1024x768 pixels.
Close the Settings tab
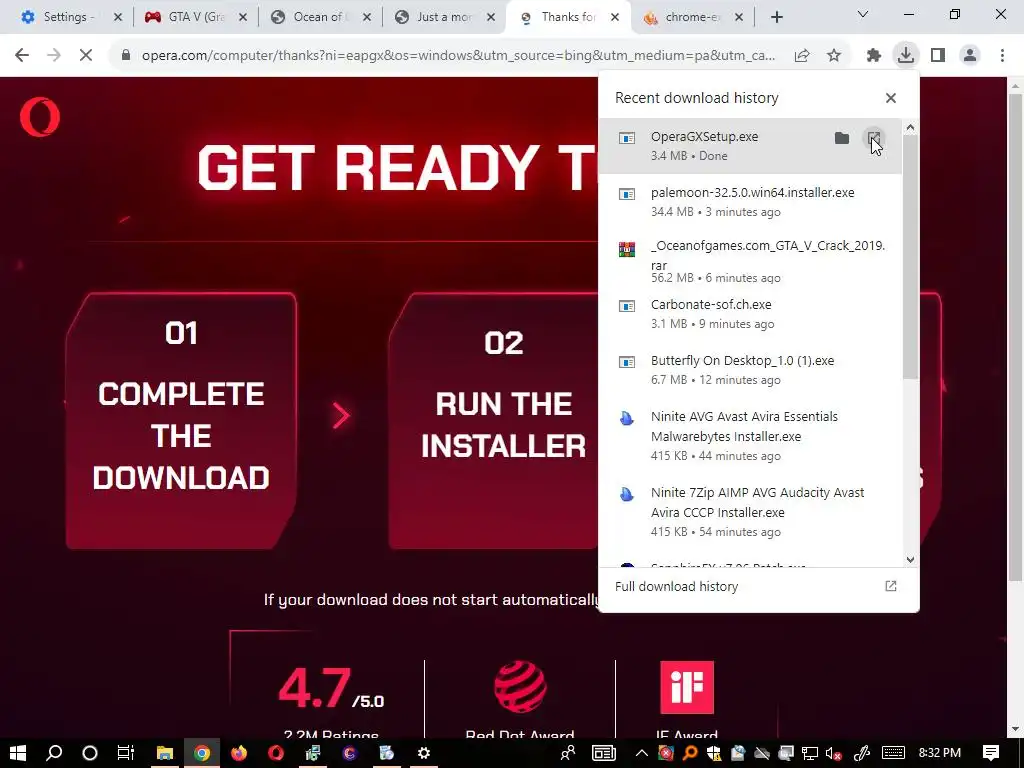click(x=118, y=18)
